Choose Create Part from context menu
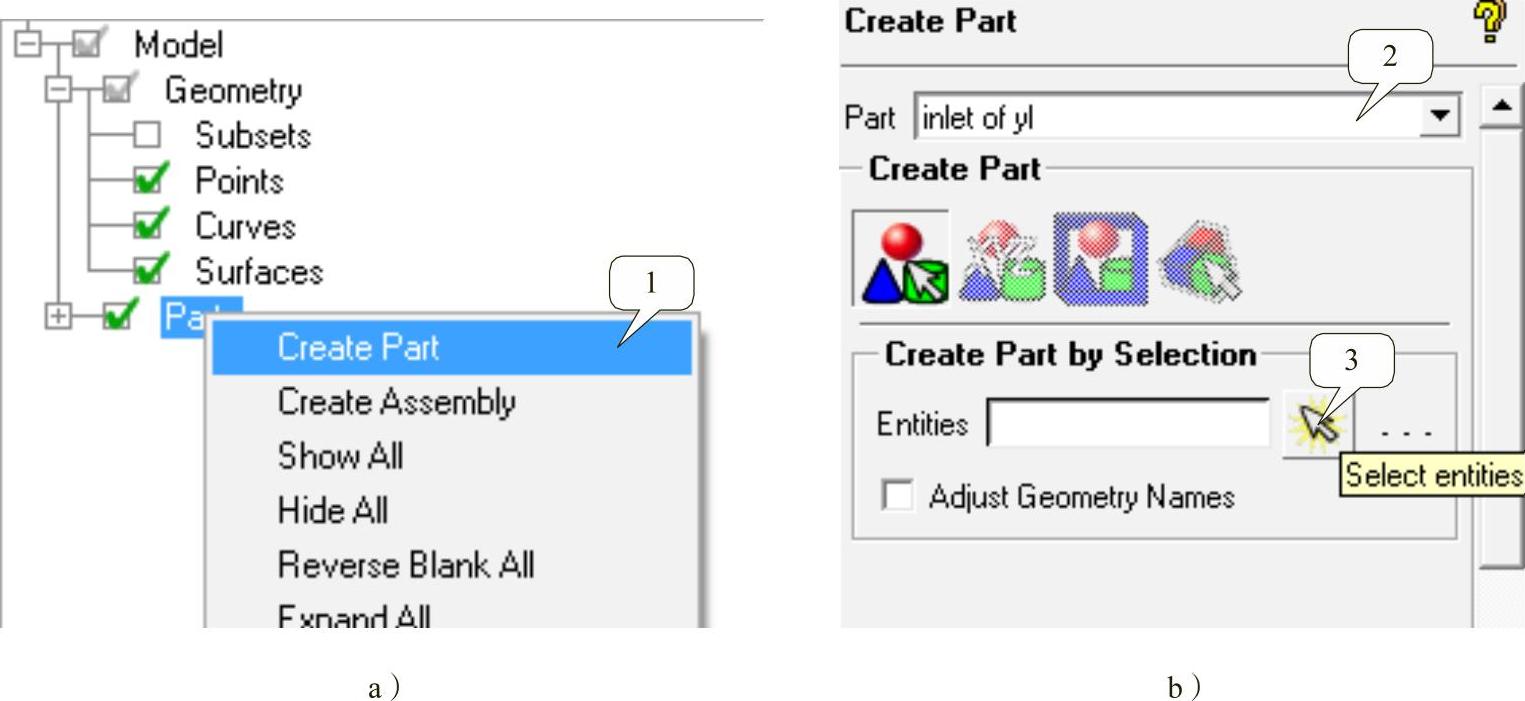This screenshot has width=1525, height=701. coord(451,348)
